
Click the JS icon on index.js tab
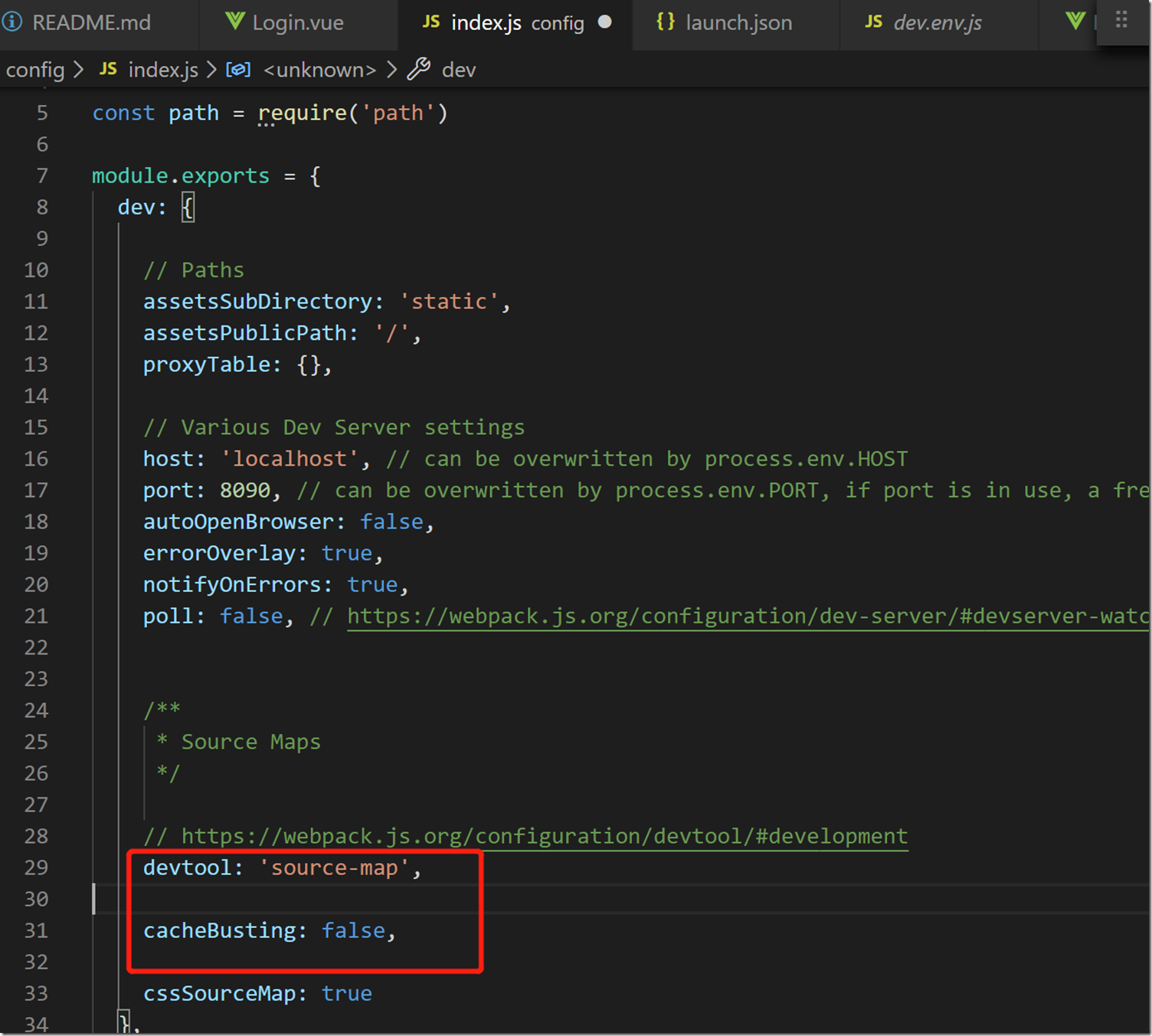(431, 22)
